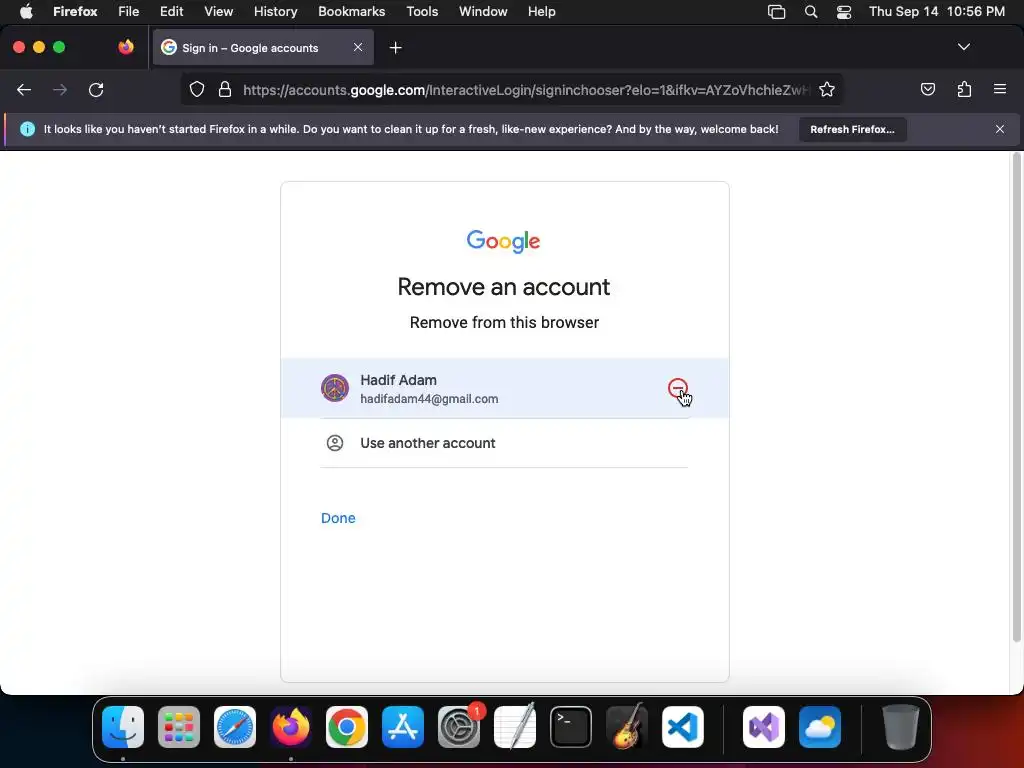Open Control Center in menu bar
Screen dimensions: 1024x768
click(844, 11)
